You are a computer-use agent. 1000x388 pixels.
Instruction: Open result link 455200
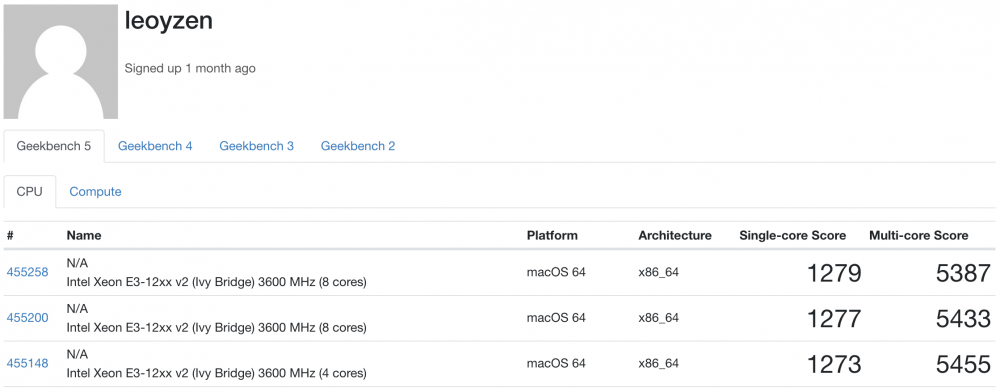[27, 318]
